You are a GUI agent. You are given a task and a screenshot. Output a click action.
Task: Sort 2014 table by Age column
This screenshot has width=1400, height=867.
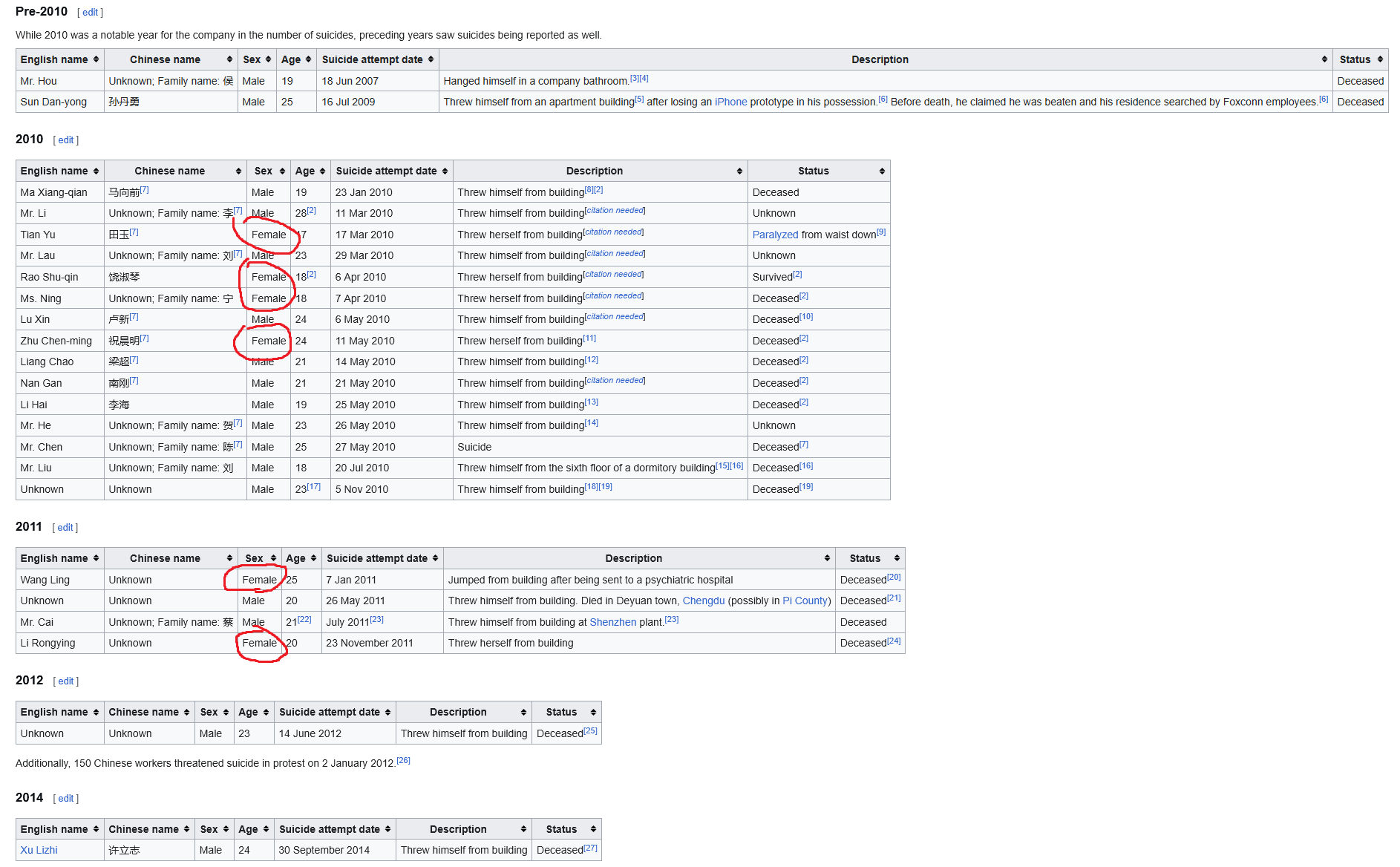pyautogui.click(x=254, y=829)
